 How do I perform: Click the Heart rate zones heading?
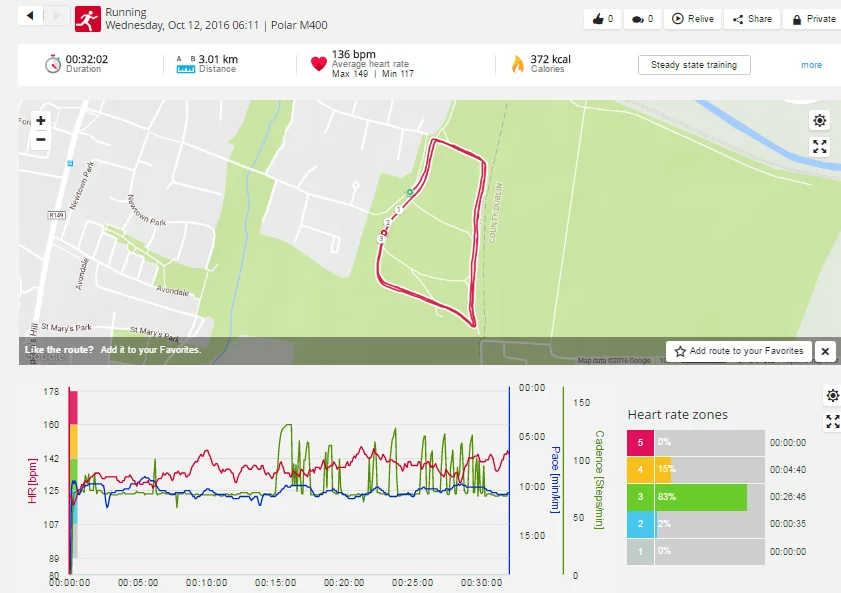pyautogui.click(x=677, y=414)
